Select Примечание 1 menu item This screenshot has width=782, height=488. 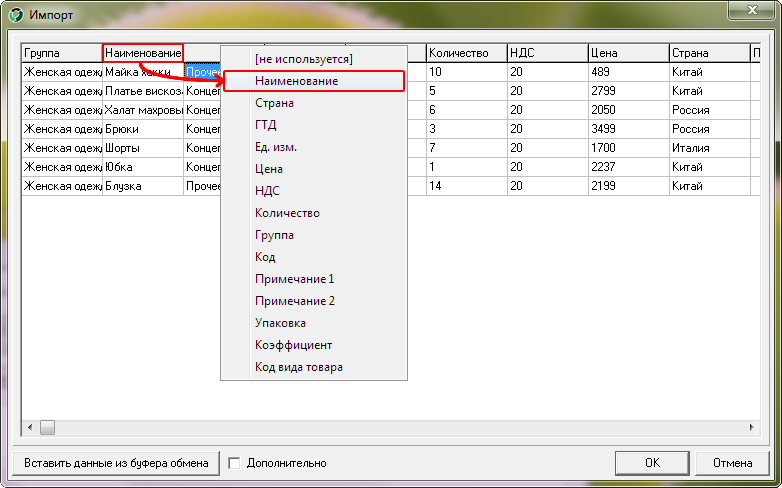[x=294, y=279]
